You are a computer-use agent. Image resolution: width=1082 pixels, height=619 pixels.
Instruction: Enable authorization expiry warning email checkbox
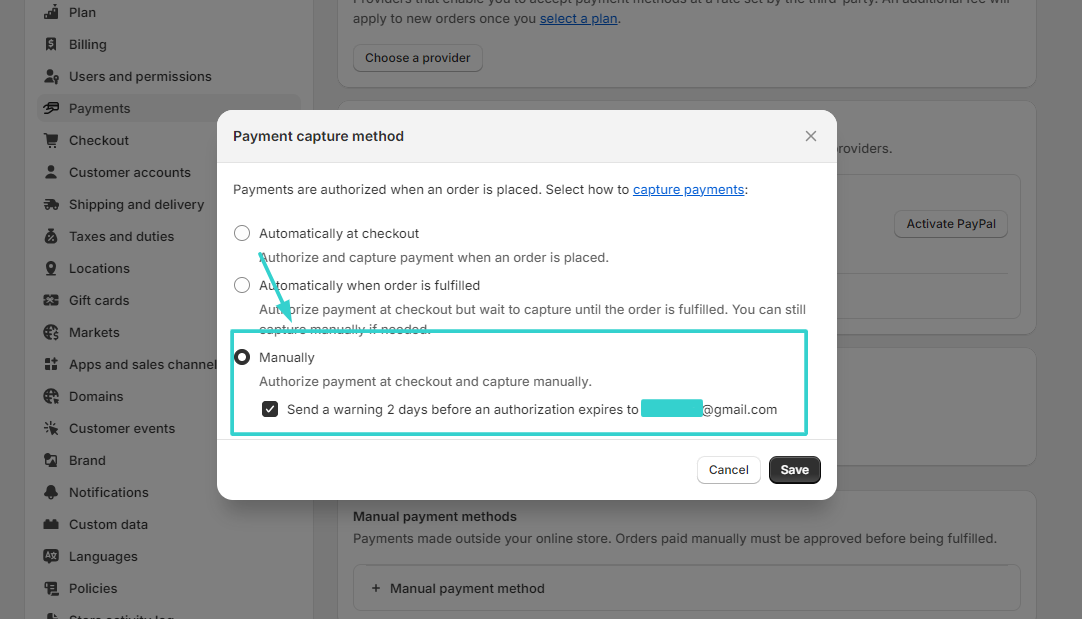pos(269,408)
